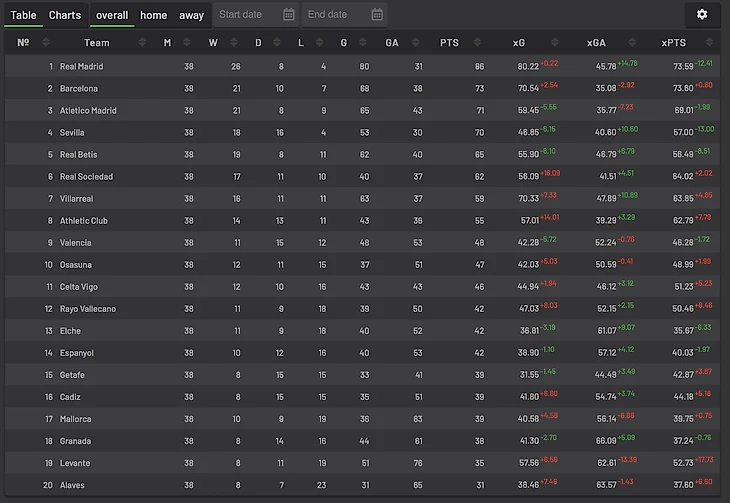This screenshot has height=503, width=730.
Task: Sort table by xPTS column header
Action: (673, 43)
